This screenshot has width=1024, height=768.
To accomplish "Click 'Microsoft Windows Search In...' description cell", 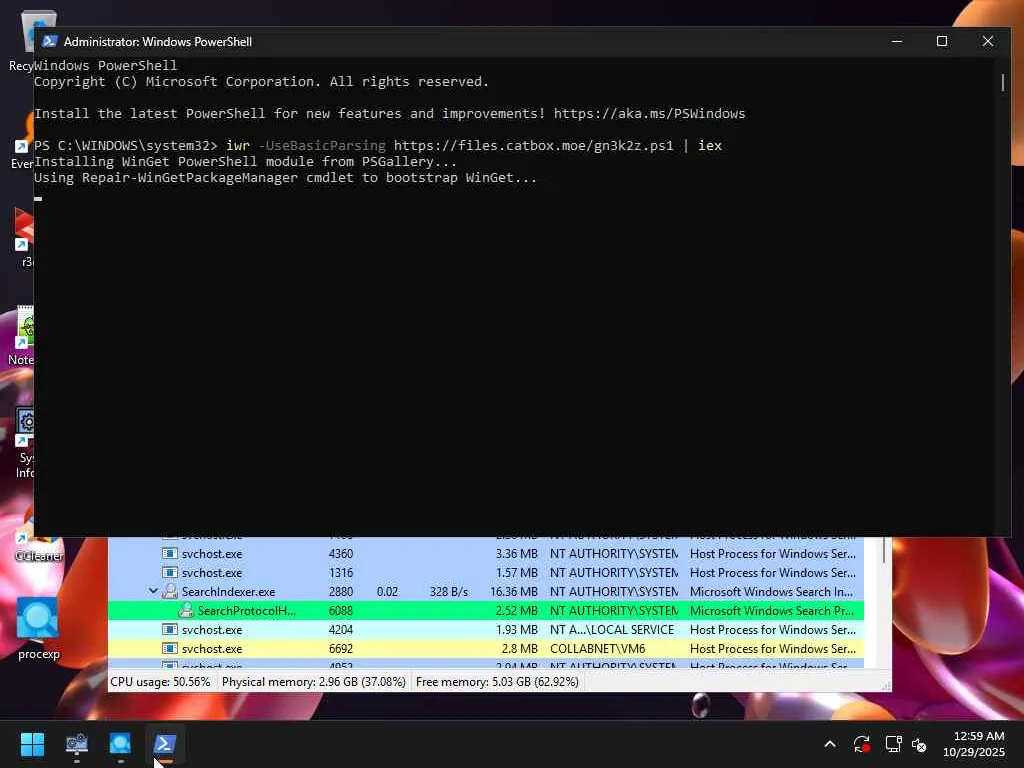I will click(771, 592).
